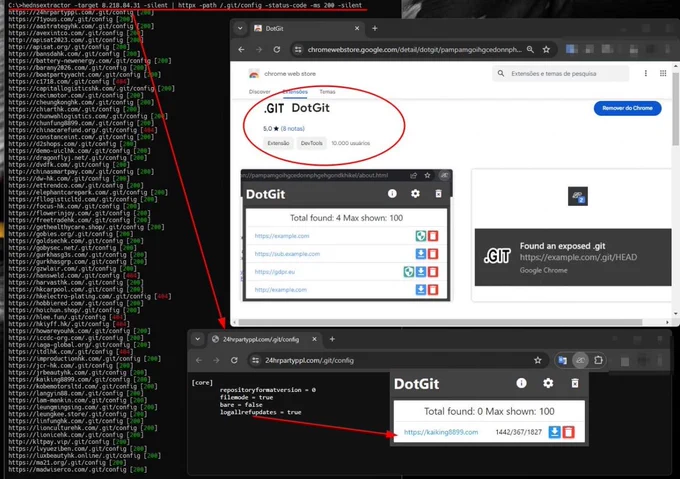The image size is (680, 479).
Task: Click the horizontal scrollbar left arrow
Action: [x=235, y=322]
